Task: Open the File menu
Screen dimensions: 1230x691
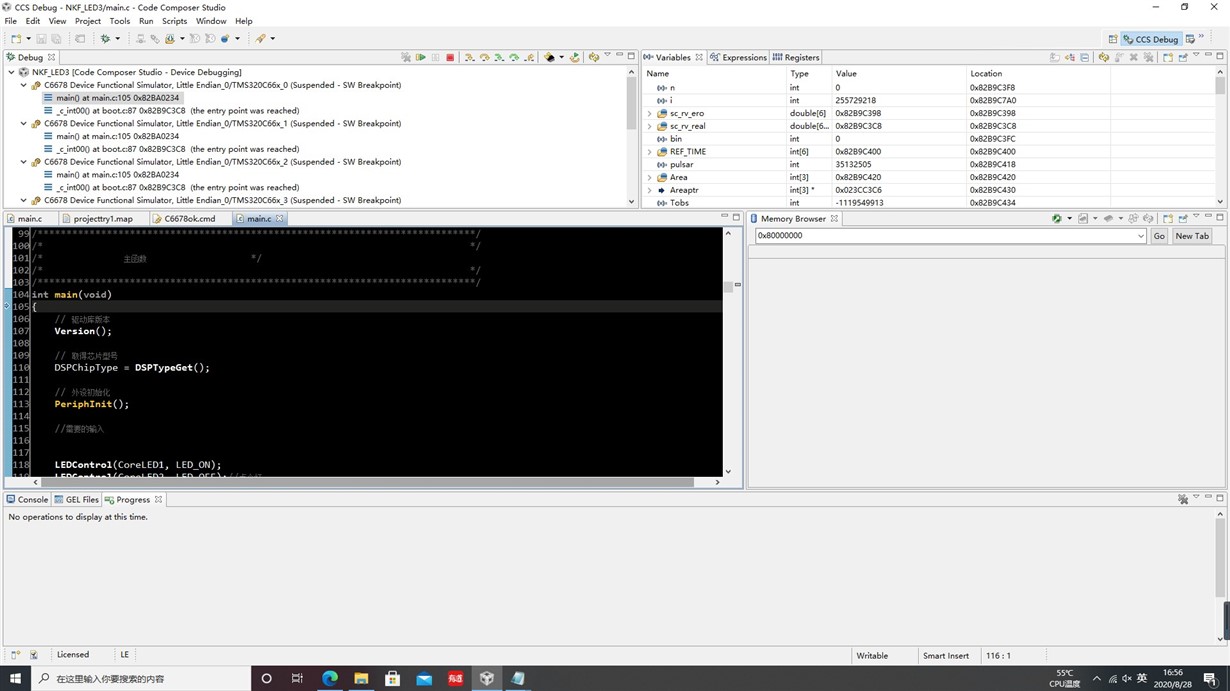Action: [11, 20]
